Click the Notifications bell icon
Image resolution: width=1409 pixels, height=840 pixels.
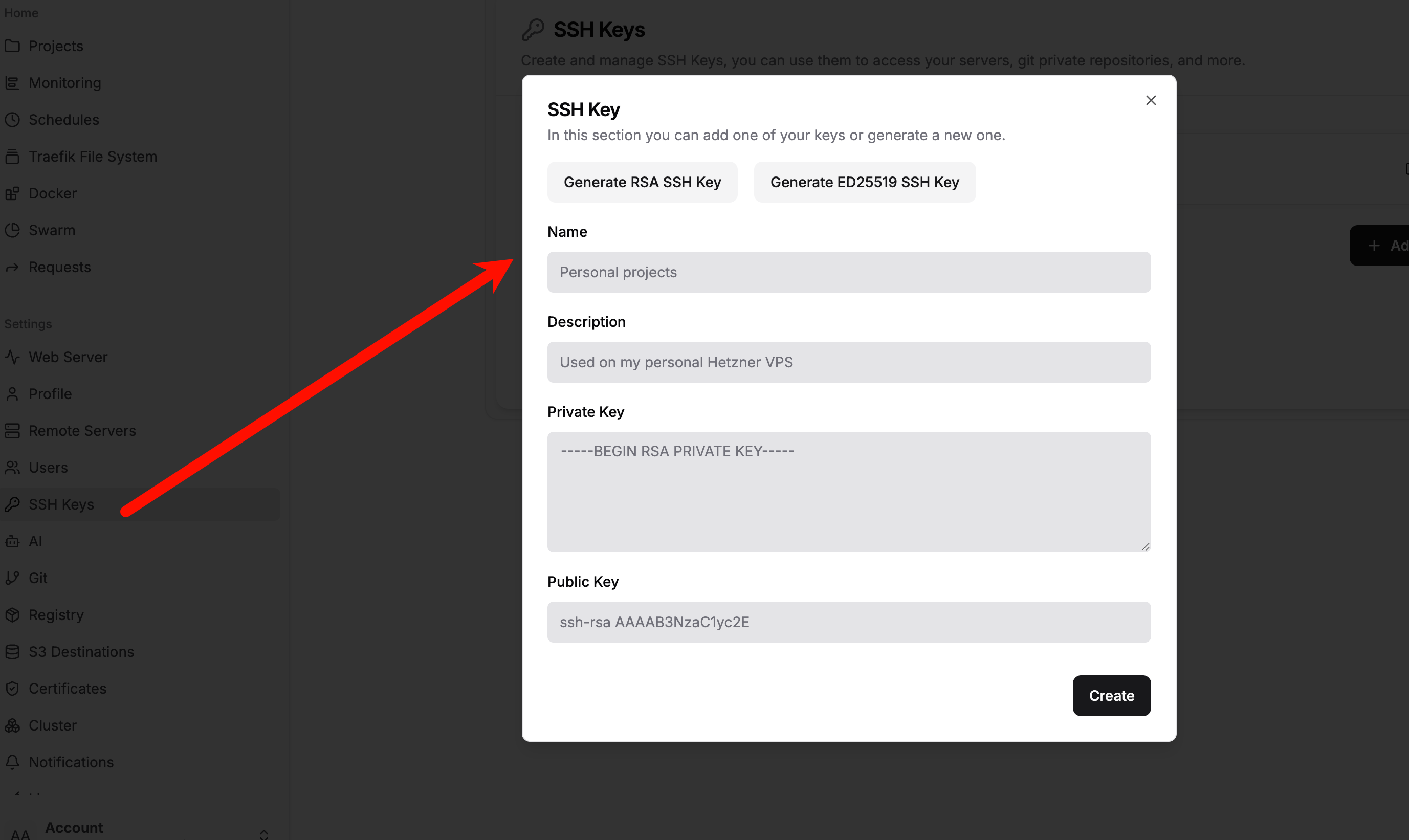(12, 762)
